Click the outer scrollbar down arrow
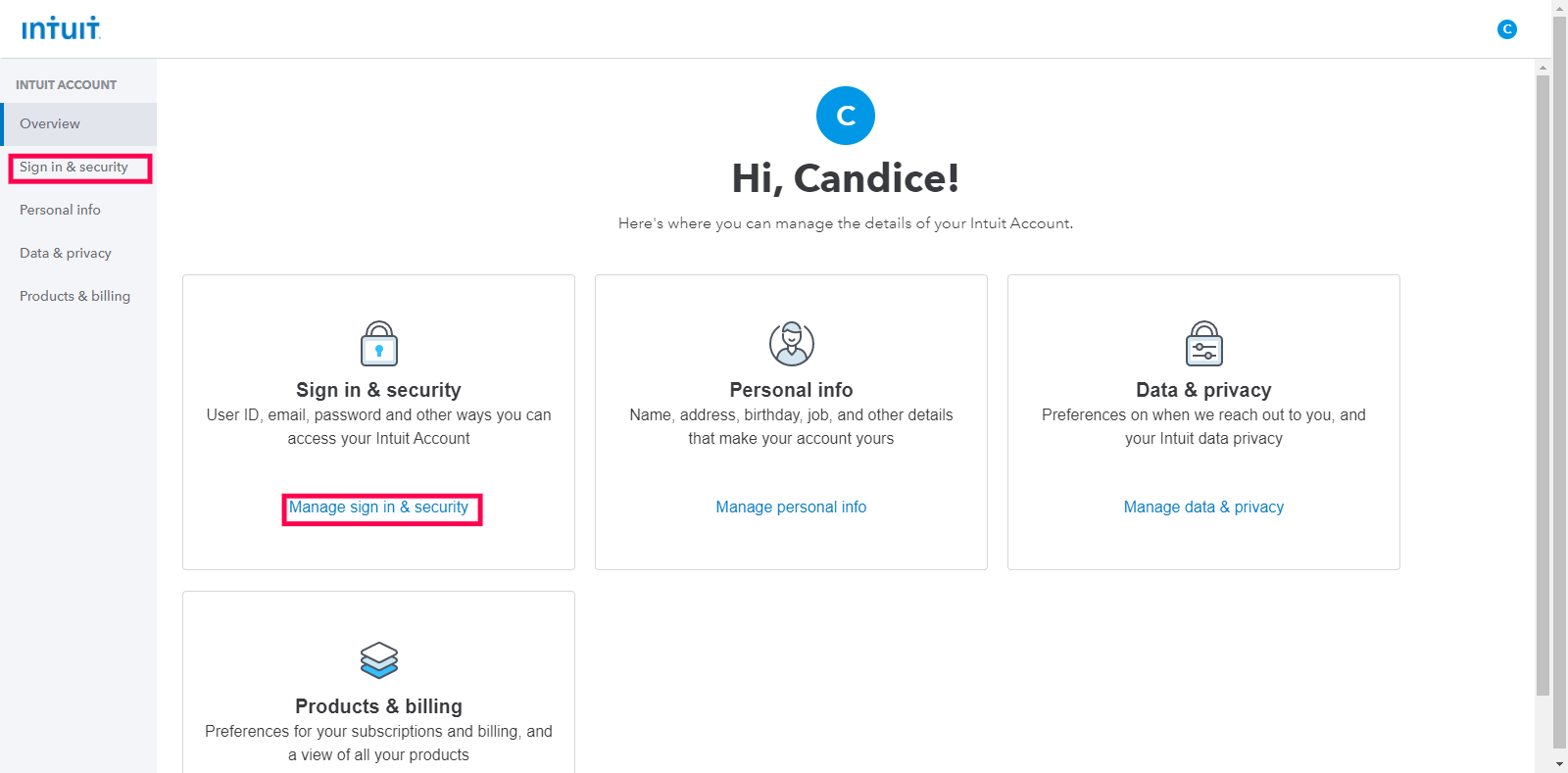This screenshot has width=1568, height=773. tap(1560, 764)
